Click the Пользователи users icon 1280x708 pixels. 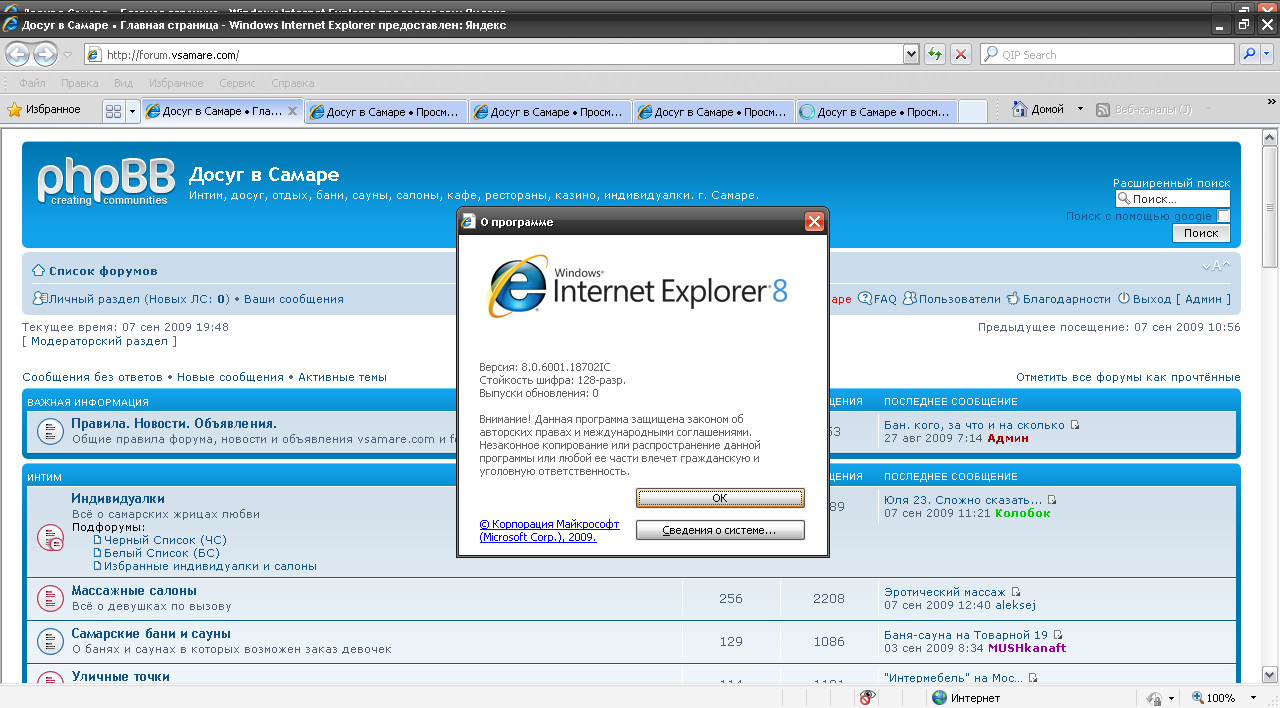909,297
